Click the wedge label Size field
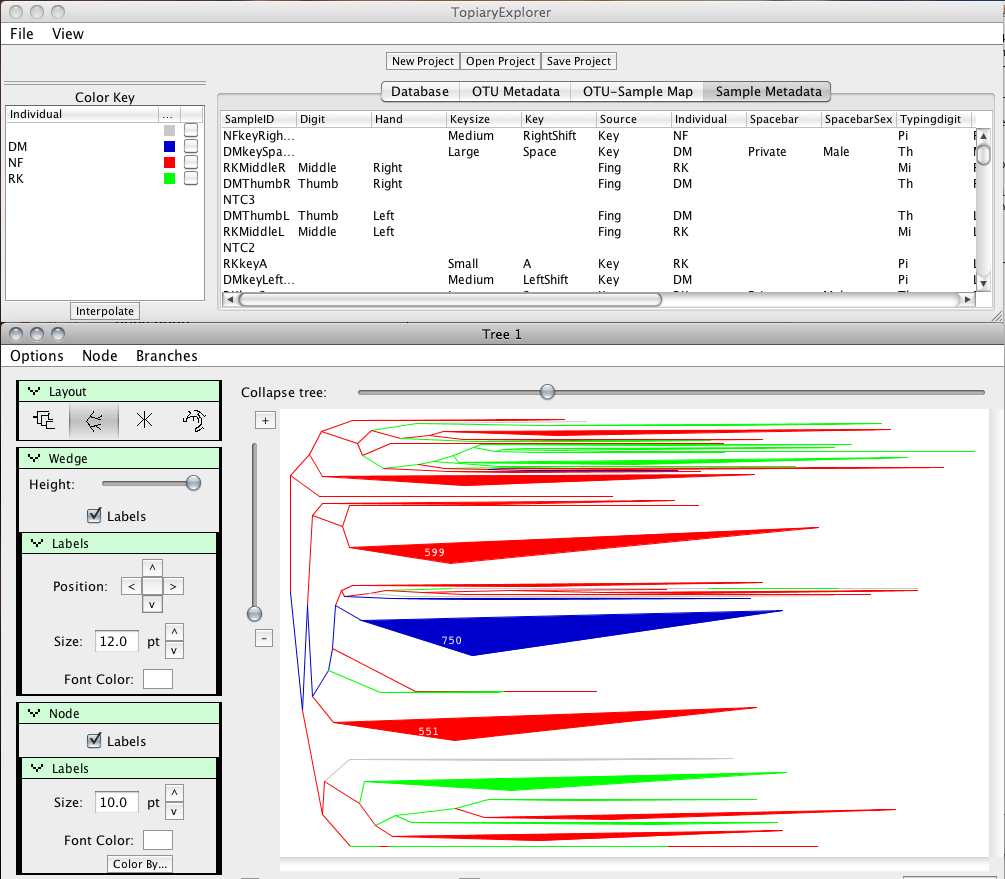The width and height of the screenshot is (1005, 879). 117,641
